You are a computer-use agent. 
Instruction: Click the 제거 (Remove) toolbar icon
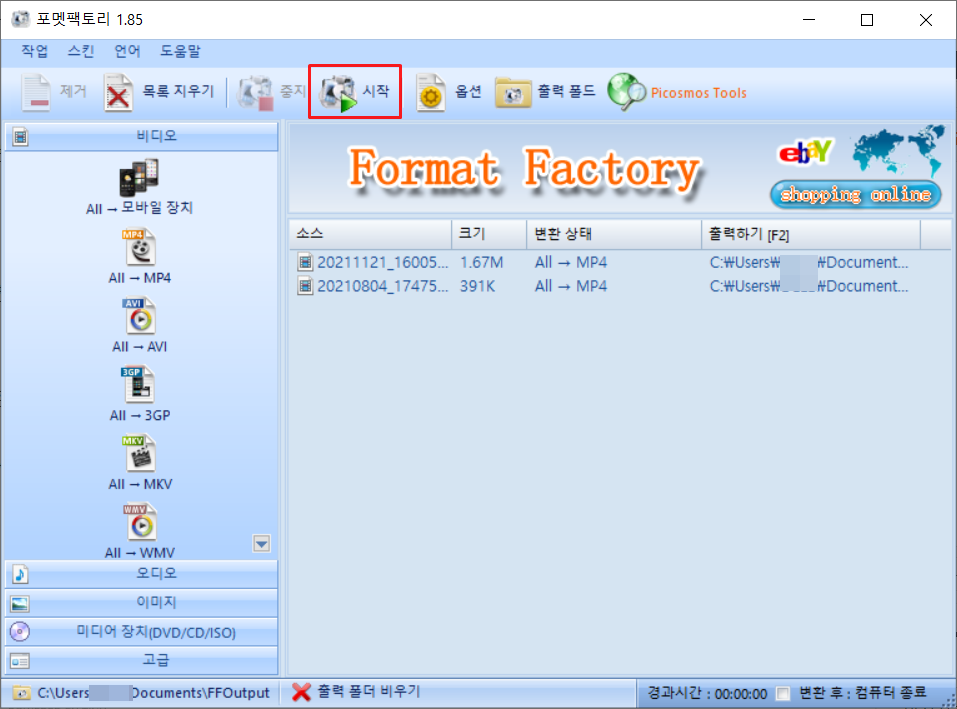click(x=36, y=92)
